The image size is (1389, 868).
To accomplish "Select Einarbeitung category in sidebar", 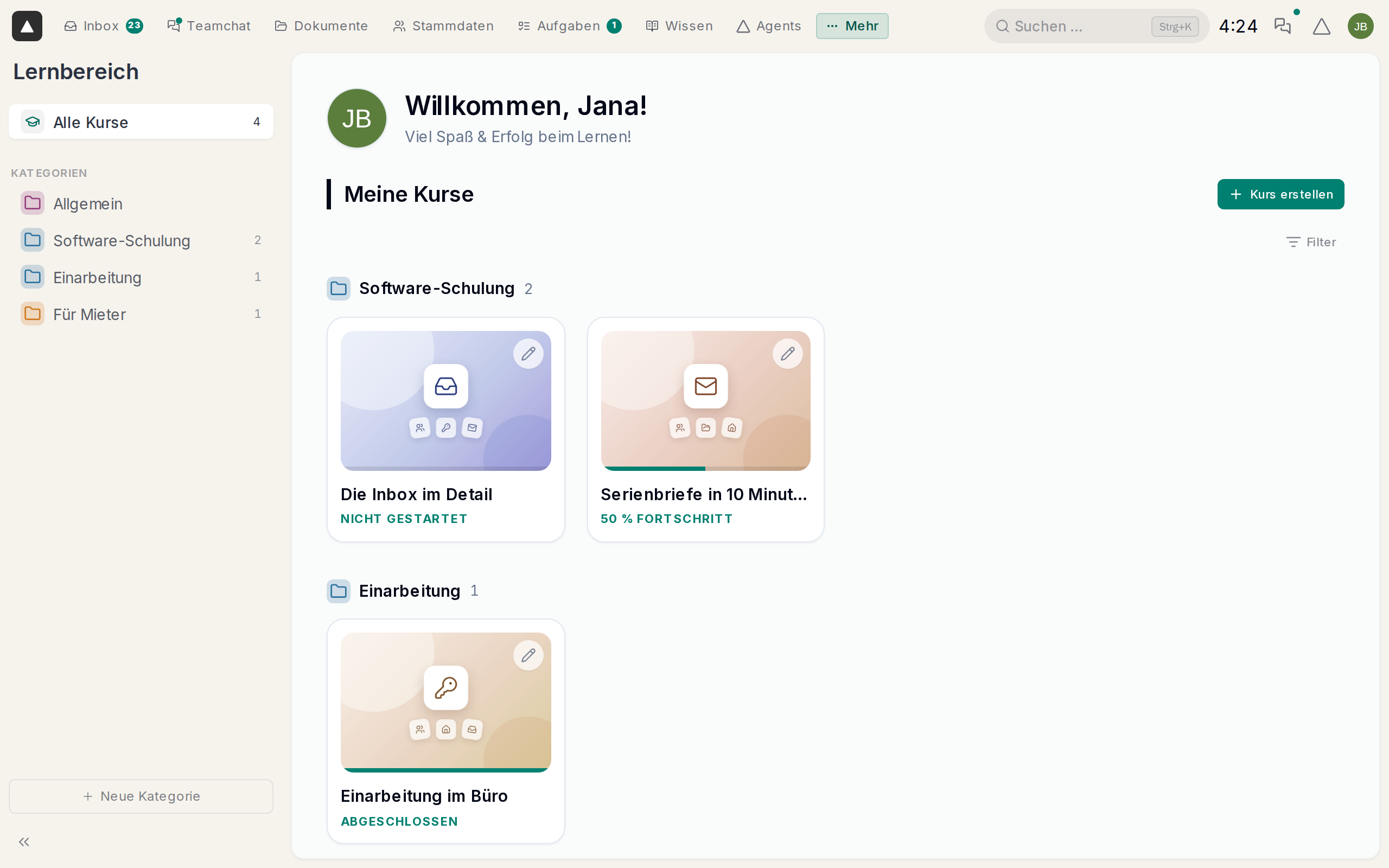I will (x=141, y=277).
